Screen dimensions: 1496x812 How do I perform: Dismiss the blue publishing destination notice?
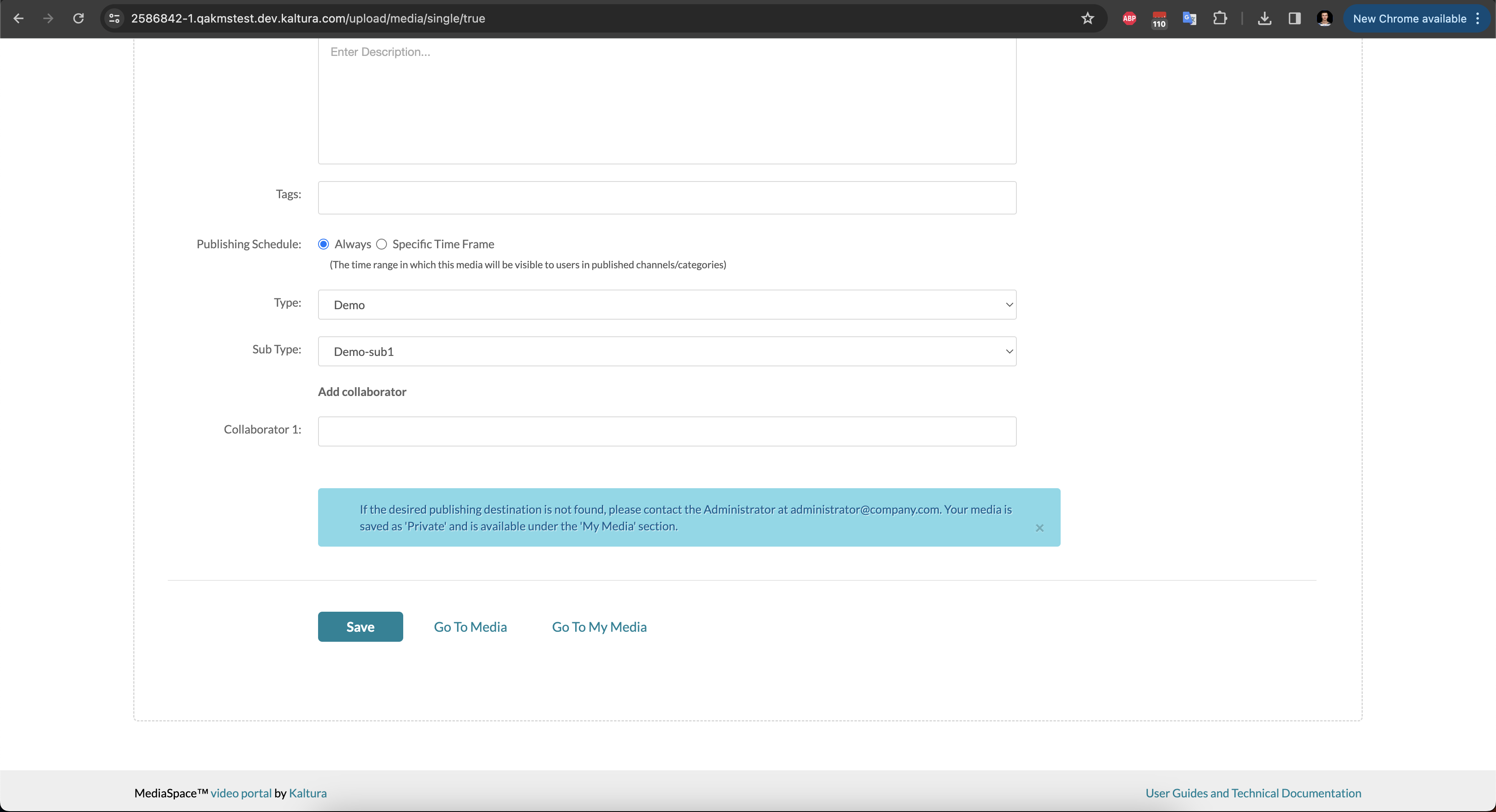1039,527
